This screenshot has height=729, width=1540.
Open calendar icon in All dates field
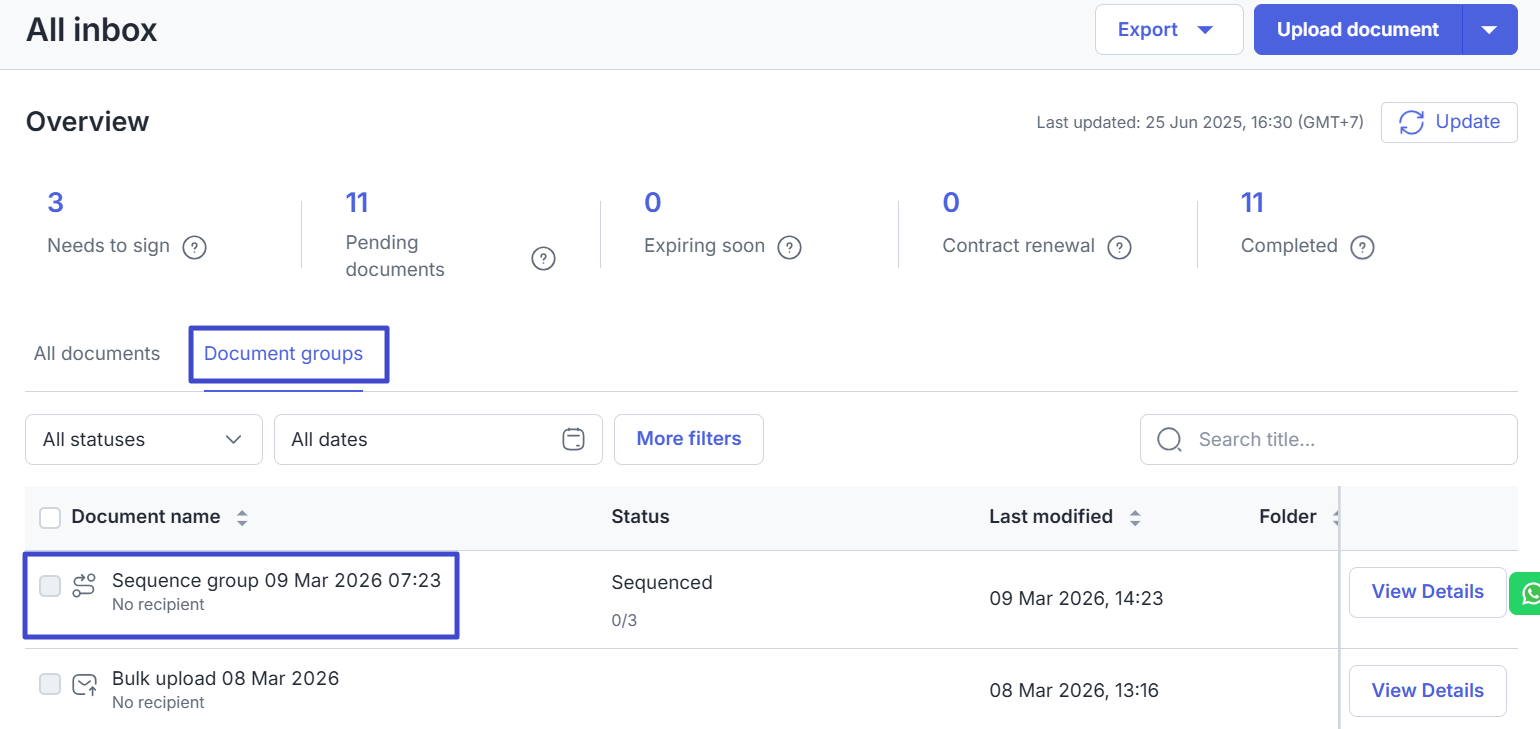573,439
